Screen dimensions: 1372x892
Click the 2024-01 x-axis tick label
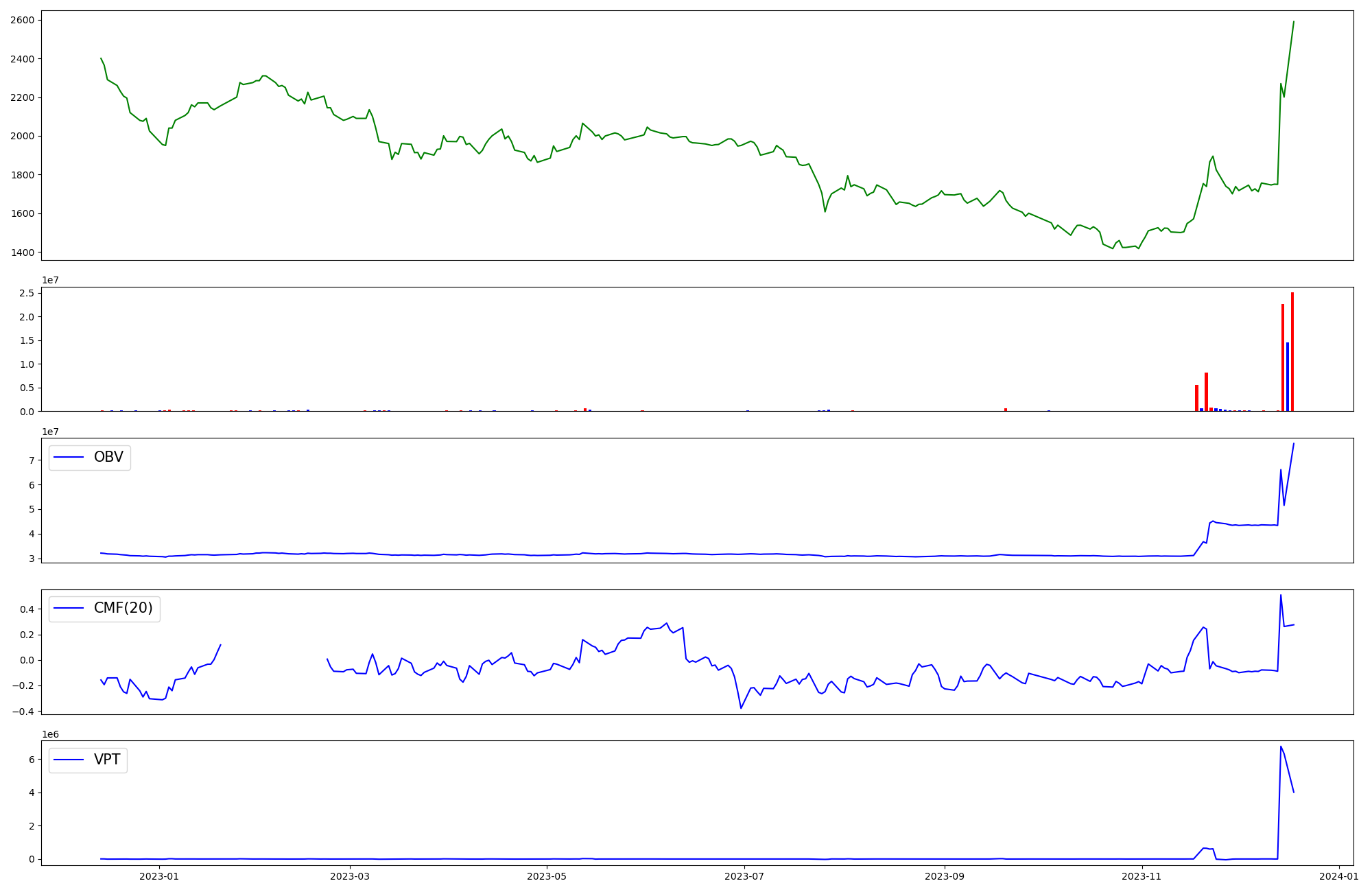pyautogui.click(x=1339, y=876)
